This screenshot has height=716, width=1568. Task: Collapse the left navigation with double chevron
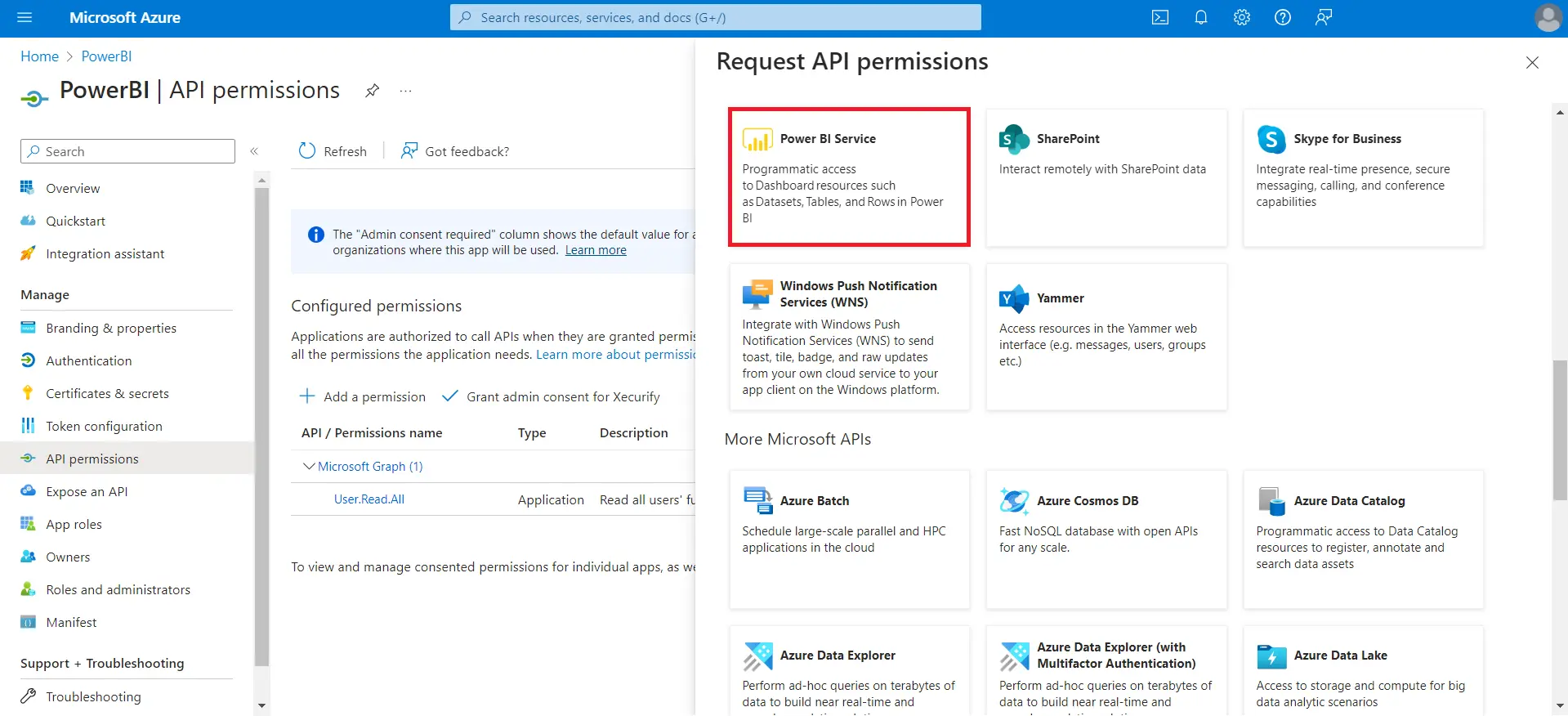pos(254,151)
